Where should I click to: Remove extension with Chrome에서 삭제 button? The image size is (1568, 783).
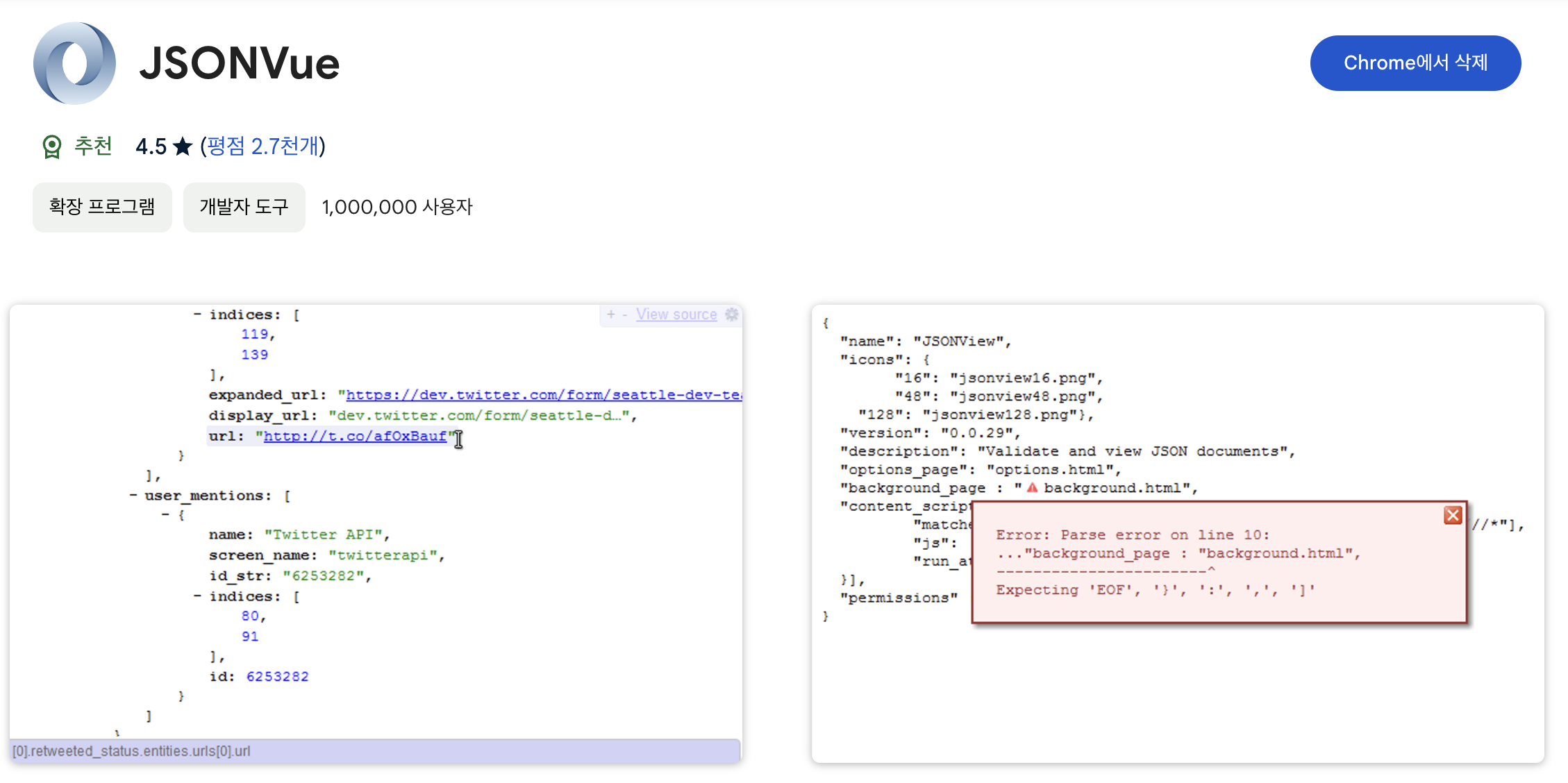pyautogui.click(x=1415, y=63)
